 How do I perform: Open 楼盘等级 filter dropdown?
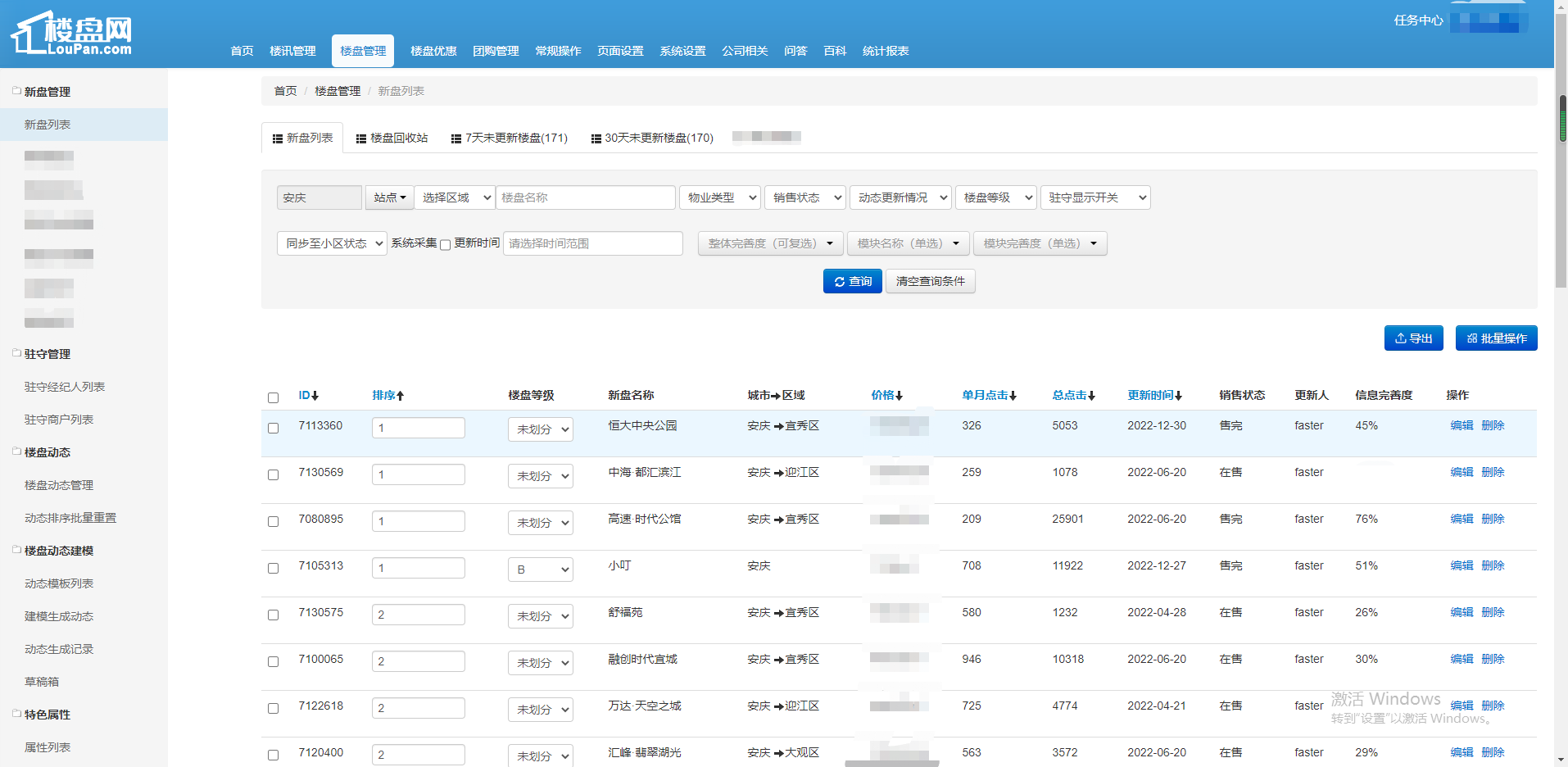click(x=996, y=197)
